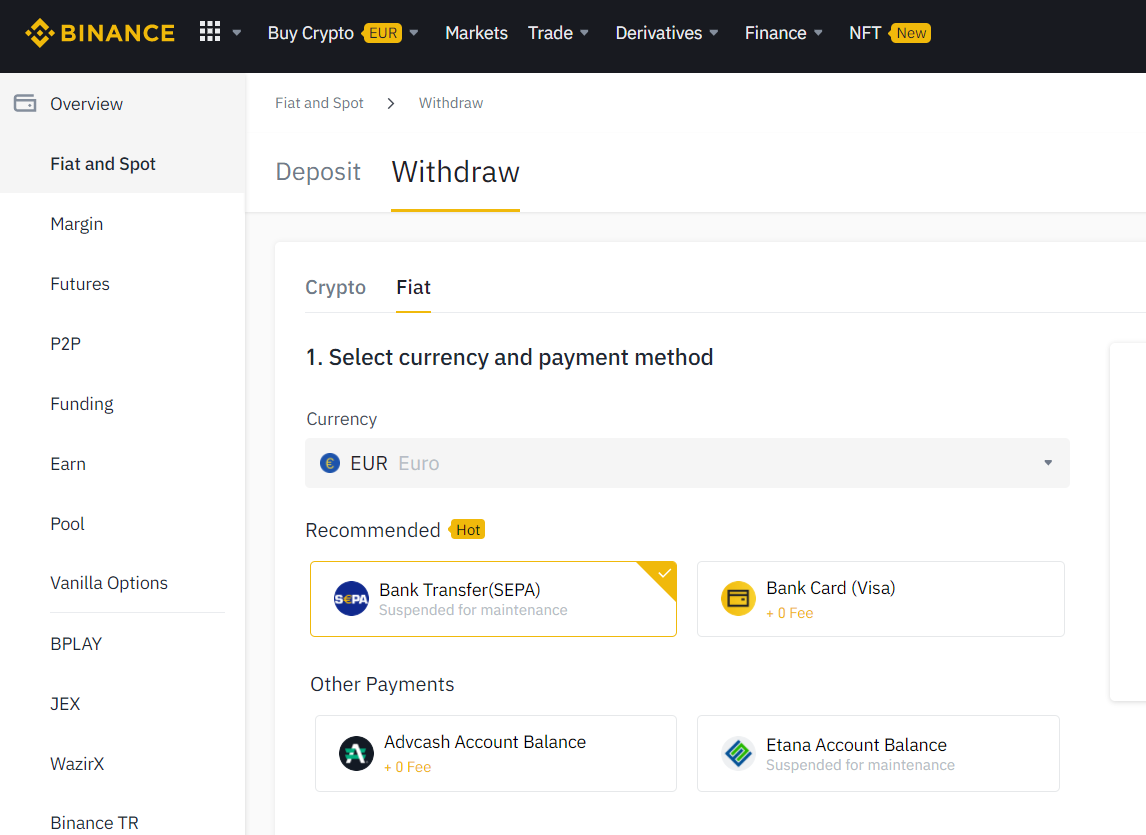Screen dimensions: 1146x835
Task: Click Select currency and payment method heading
Action: [509, 358]
